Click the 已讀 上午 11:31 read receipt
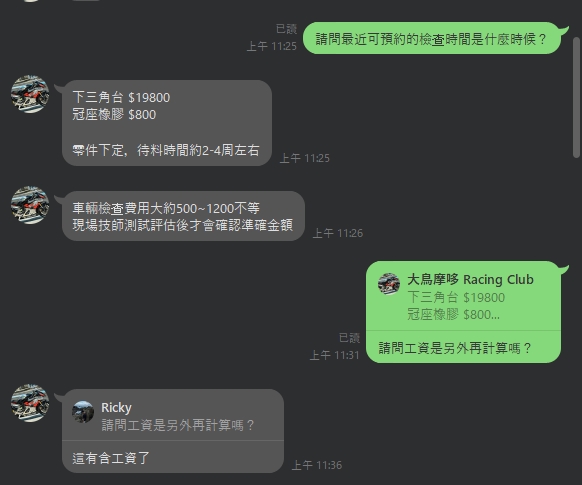 (335, 346)
